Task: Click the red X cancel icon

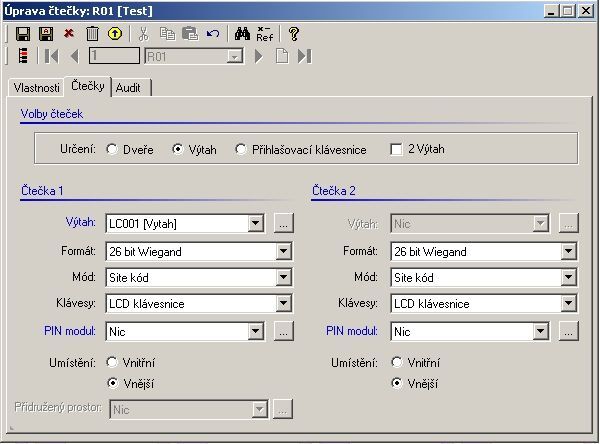Action: tap(69, 33)
